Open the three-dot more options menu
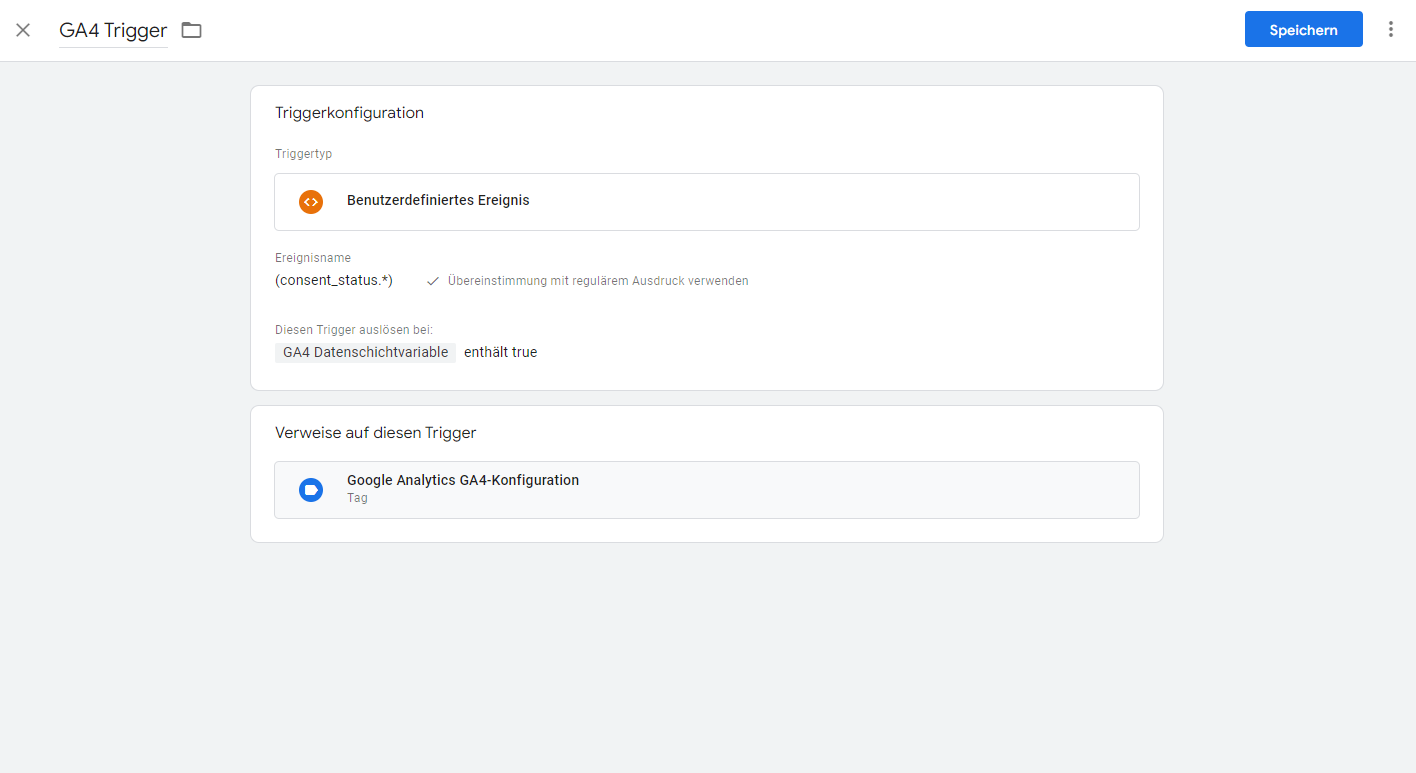 point(1390,29)
